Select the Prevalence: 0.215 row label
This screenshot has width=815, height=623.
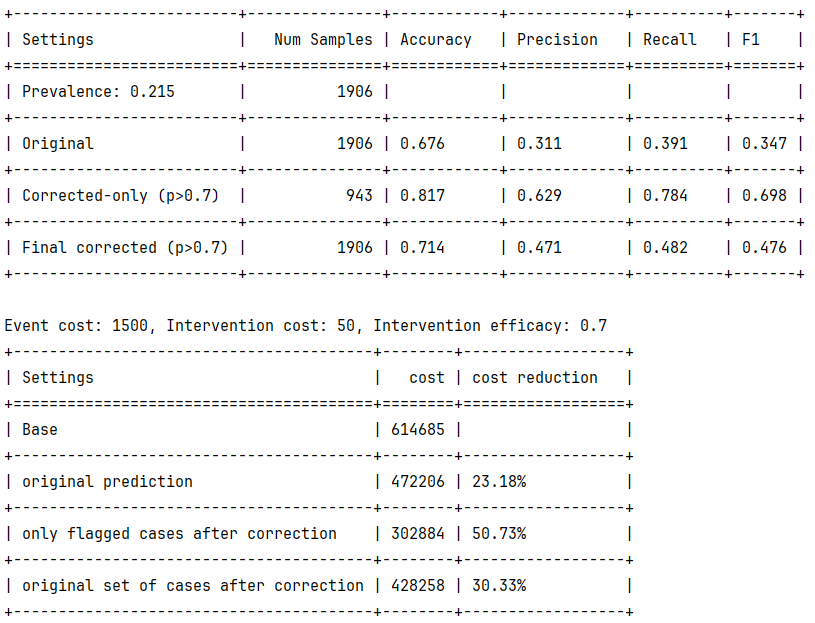click(x=98, y=92)
